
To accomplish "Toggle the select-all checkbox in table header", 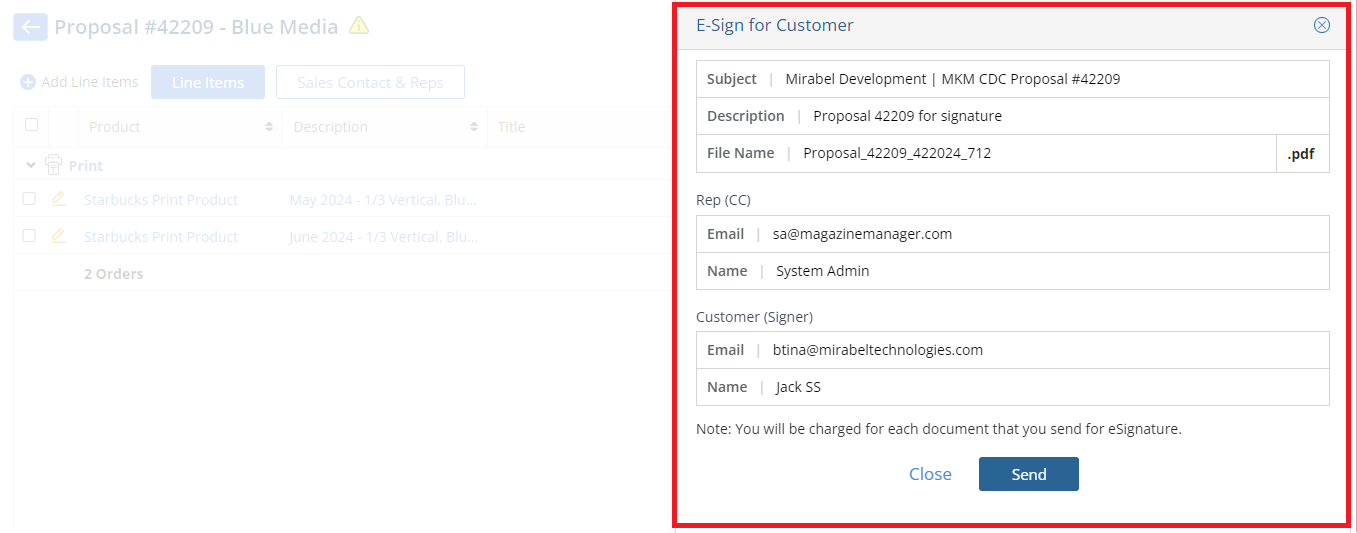I will (x=31, y=125).
